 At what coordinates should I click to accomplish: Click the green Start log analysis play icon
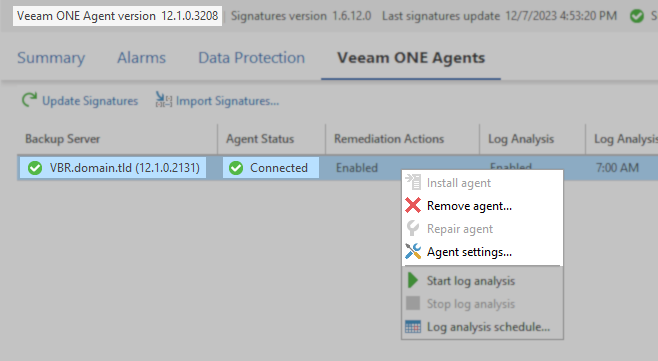click(x=413, y=280)
